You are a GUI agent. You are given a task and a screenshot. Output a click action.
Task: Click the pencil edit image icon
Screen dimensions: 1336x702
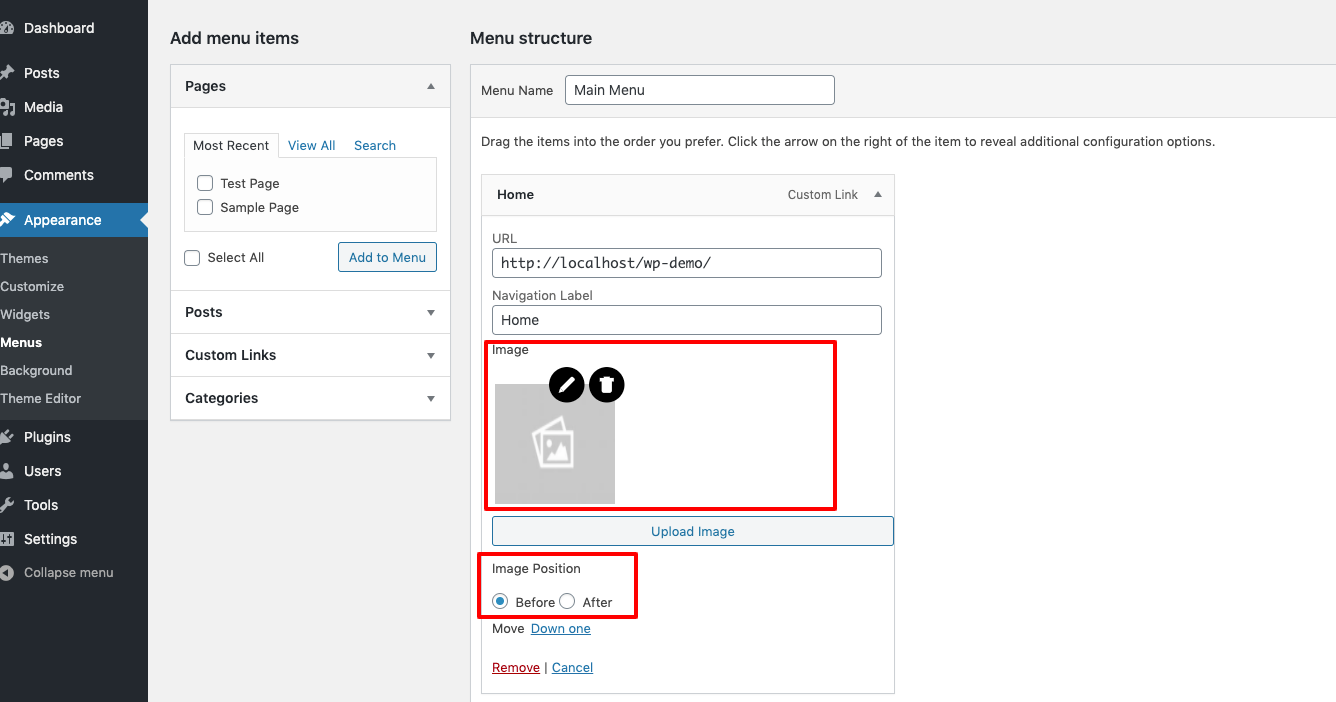coord(566,384)
